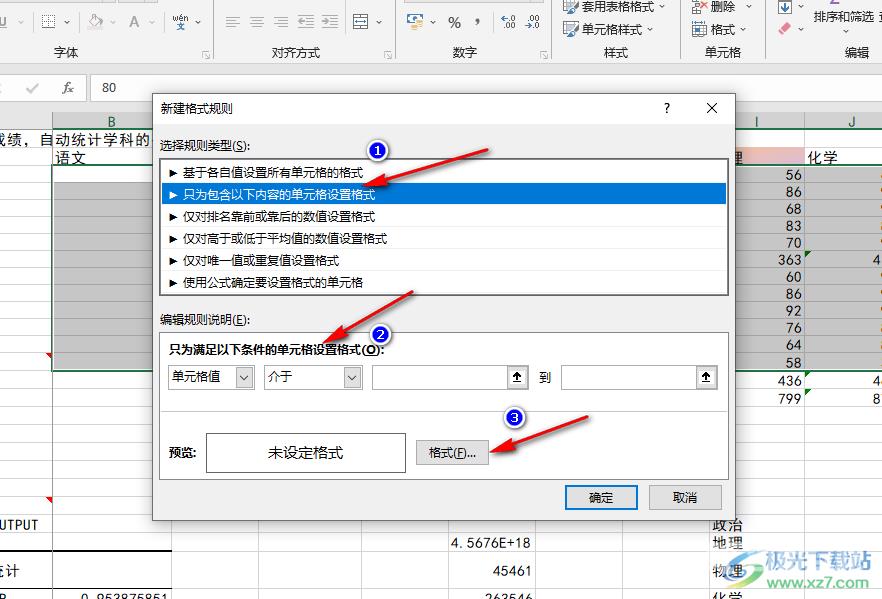The image size is (882, 599).
Task: Select rule 基于各自值设置所有单元格的格式
Action: click(x=444, y=173)
